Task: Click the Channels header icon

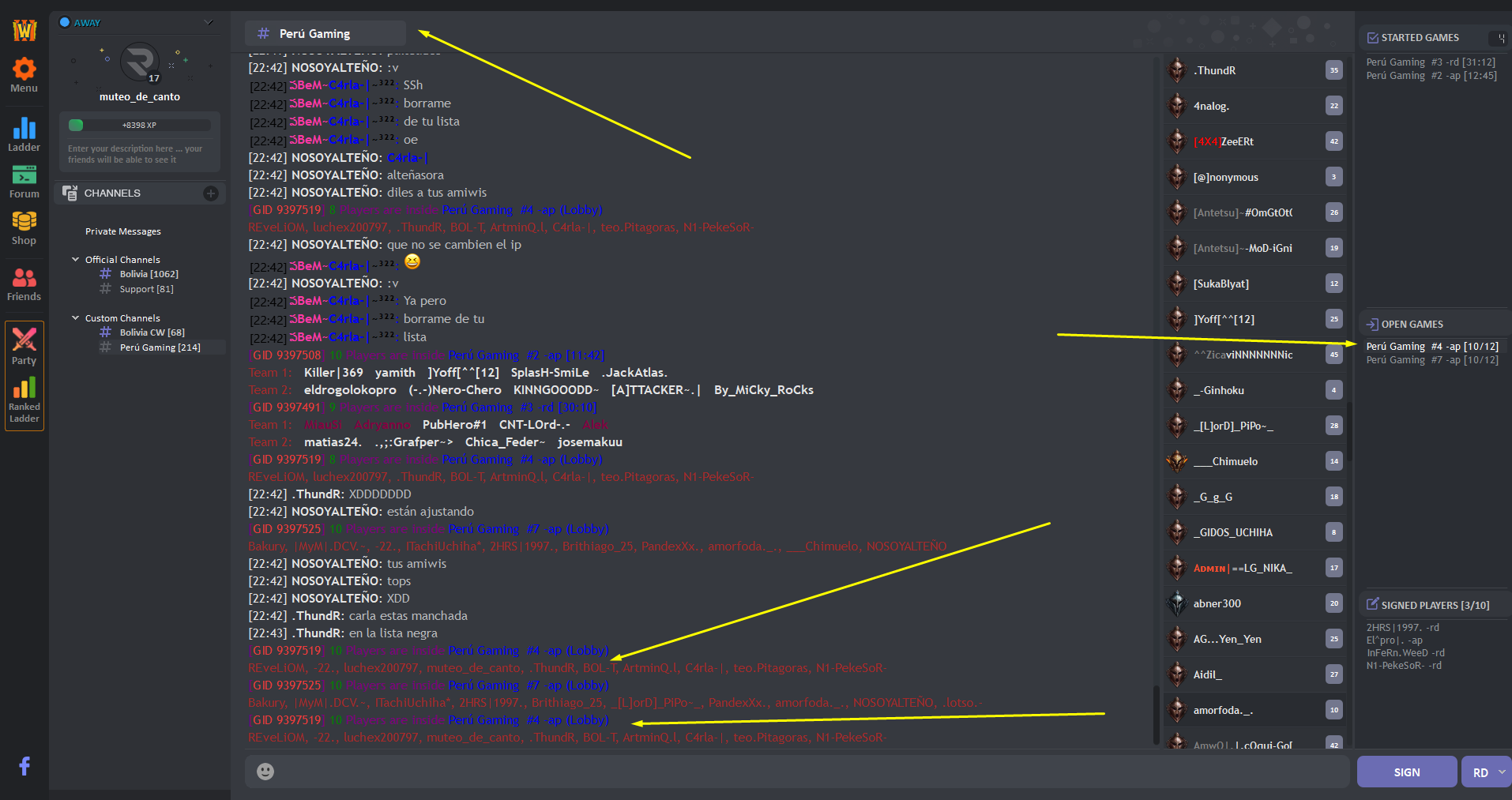Action: click(x=70, y=193)
